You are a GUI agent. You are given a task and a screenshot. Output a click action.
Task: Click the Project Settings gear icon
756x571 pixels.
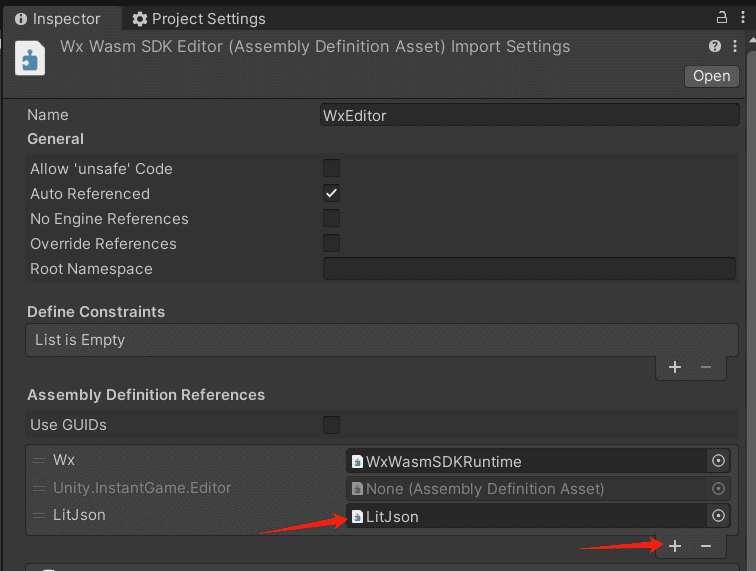point(140,19)
